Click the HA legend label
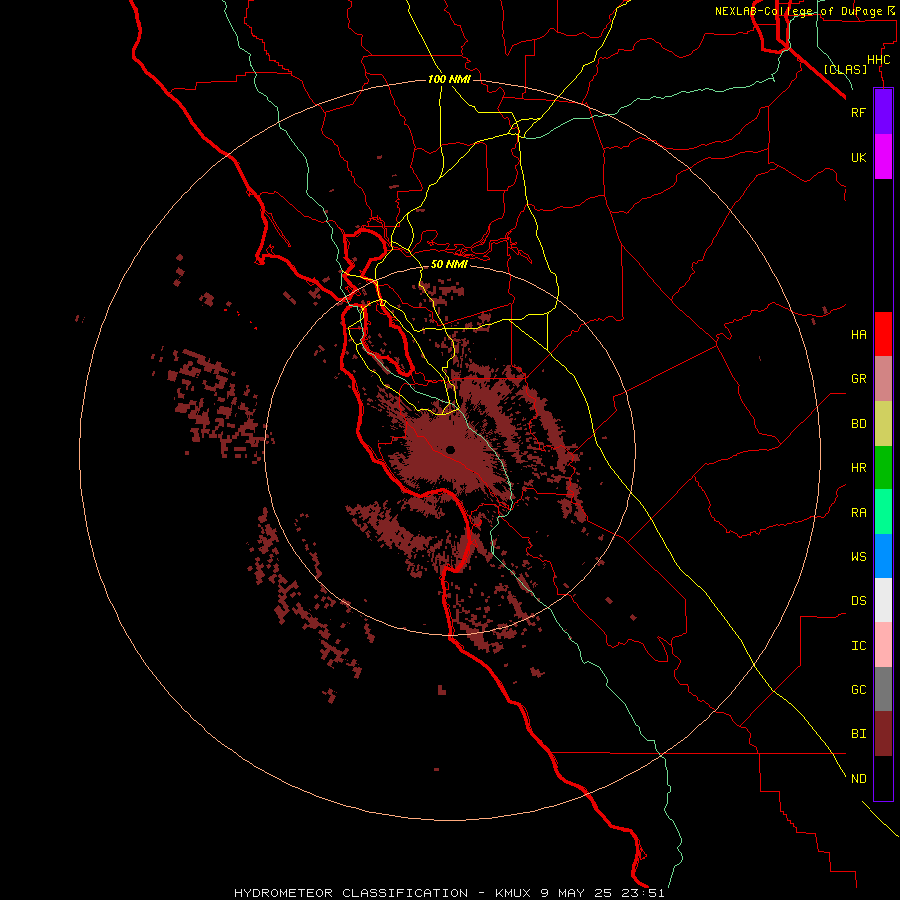Viewport: 900px width, 900px height. pos(858,335)
